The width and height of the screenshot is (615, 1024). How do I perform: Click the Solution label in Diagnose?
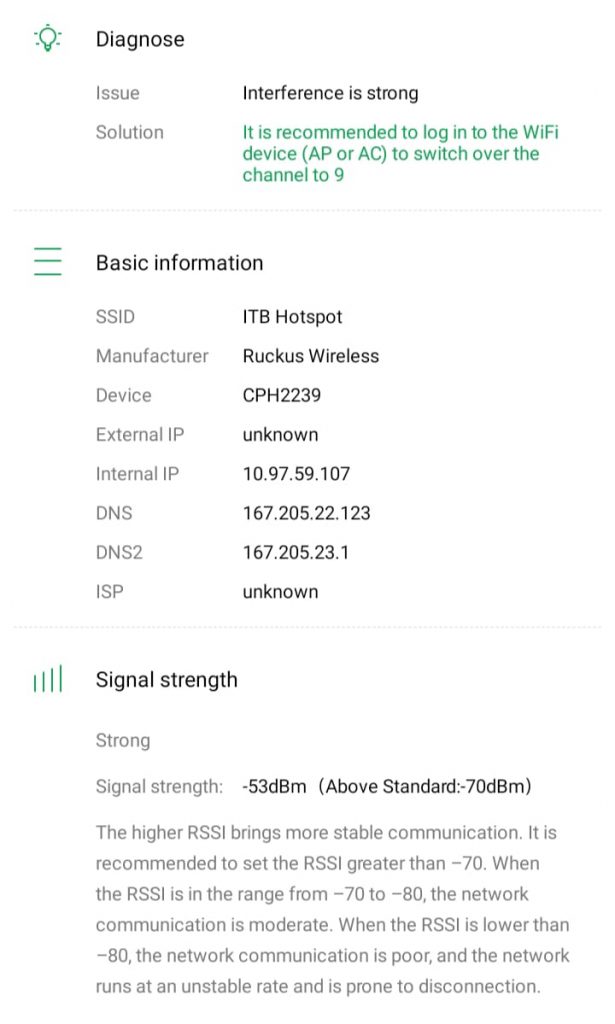129,132
